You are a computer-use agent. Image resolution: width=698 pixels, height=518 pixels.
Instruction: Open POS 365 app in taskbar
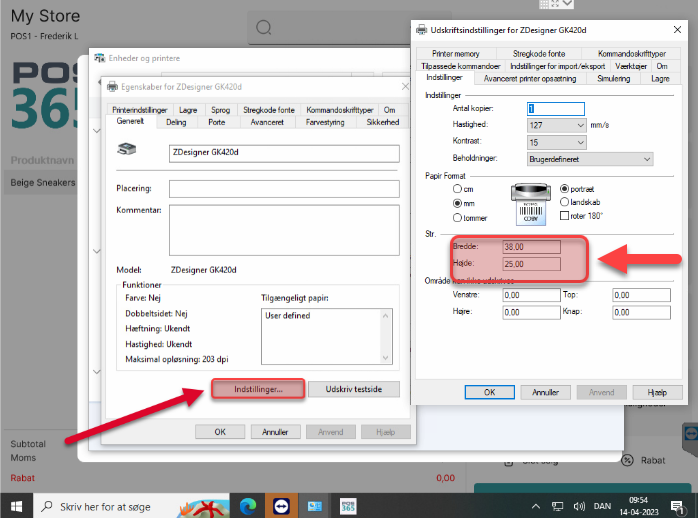coord(348,506)
